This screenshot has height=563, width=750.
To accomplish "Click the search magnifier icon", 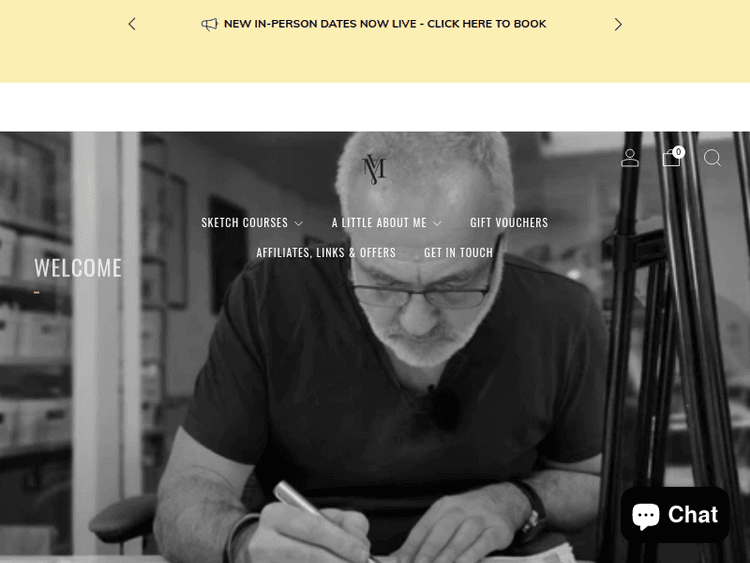I will [x=712, y=157].
